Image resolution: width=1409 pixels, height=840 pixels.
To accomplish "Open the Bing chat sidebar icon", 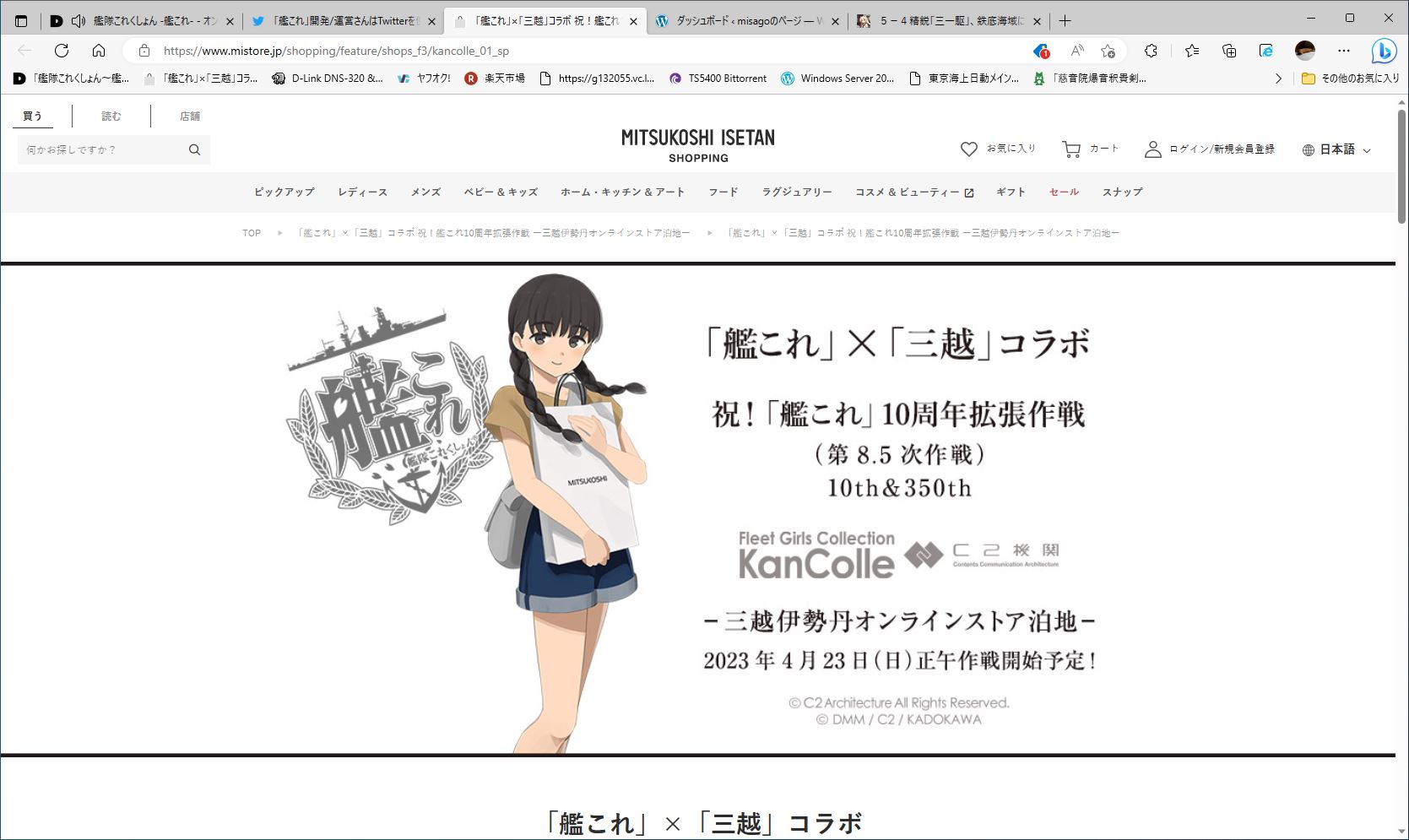I will [x=1384, y=51].
